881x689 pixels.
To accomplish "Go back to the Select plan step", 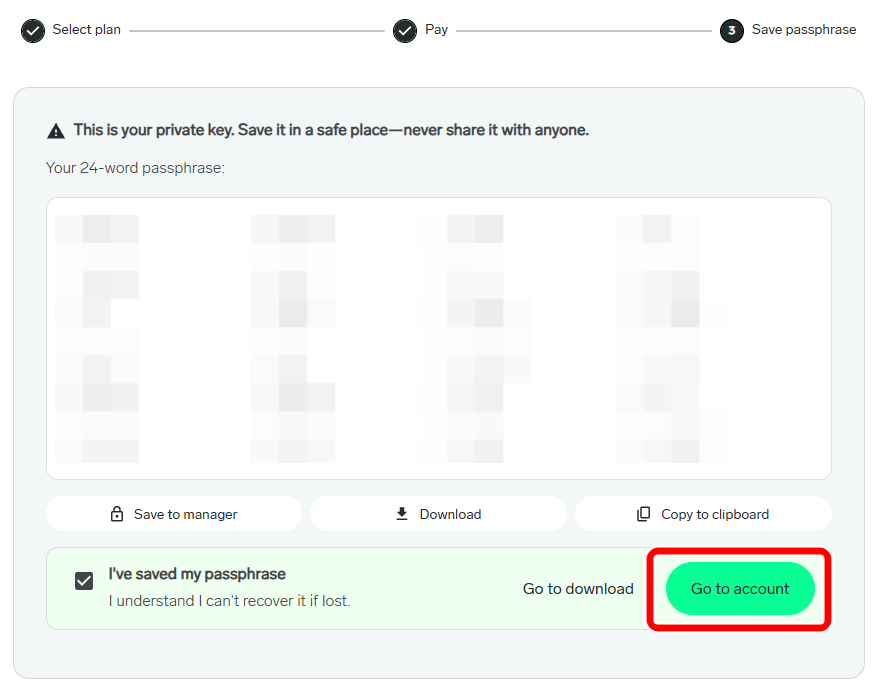I will (x=87, y=30).
